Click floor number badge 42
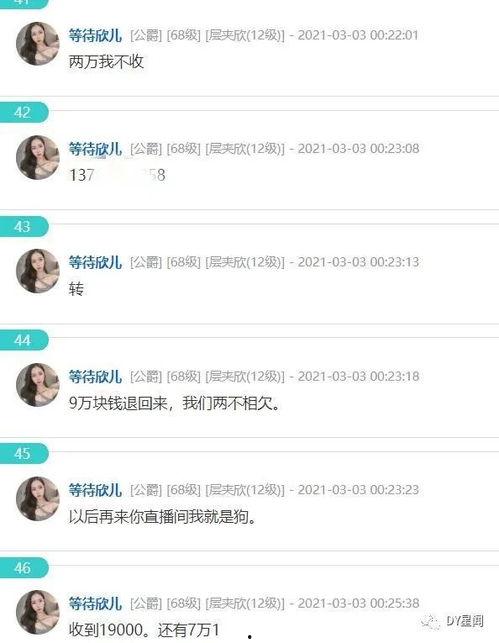The image size is (499, 643). tap(24, 112)
